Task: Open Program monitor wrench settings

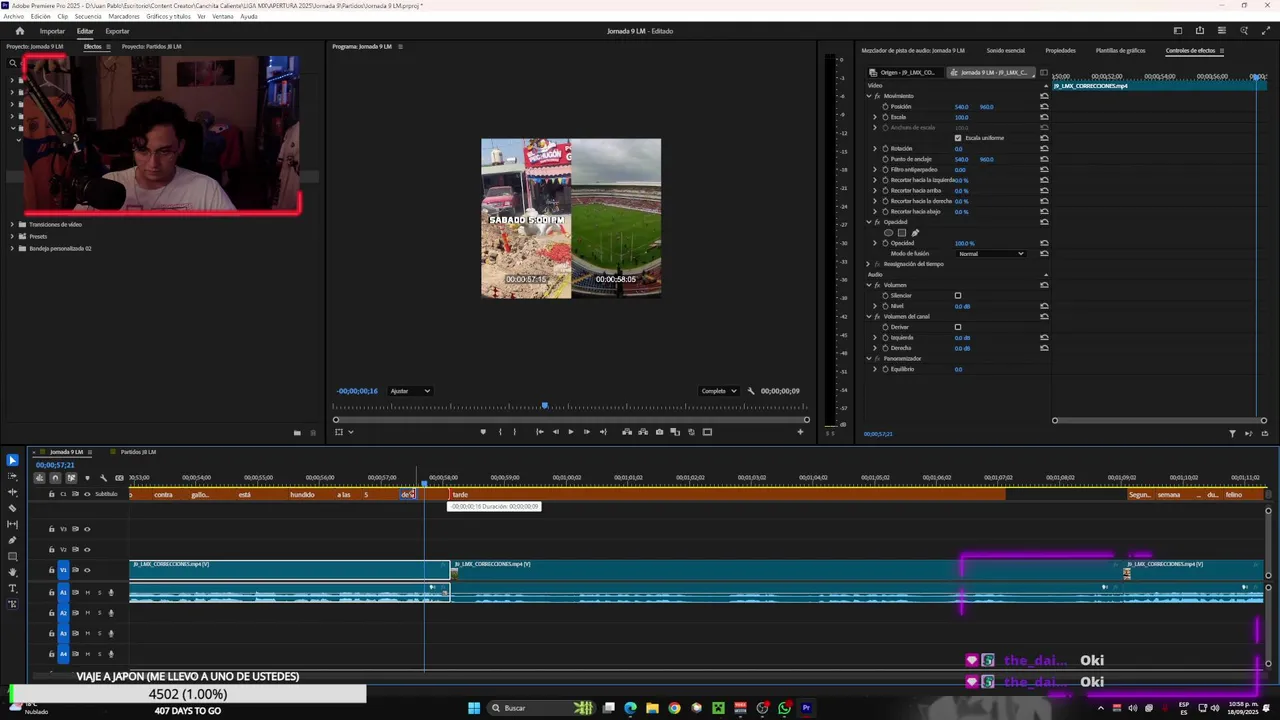Action: pos(751,391)
